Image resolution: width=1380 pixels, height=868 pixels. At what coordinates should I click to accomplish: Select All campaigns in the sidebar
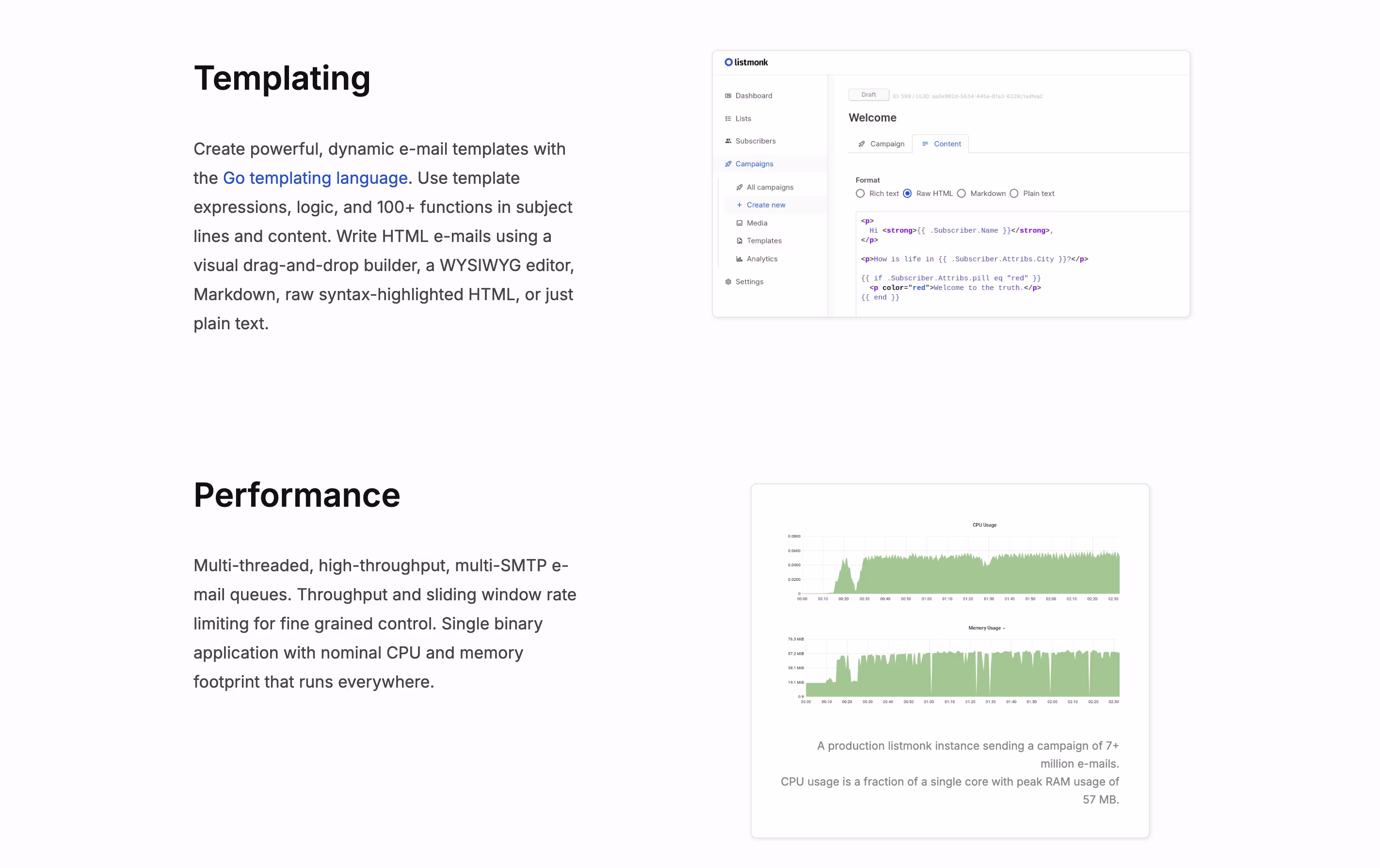[769, 187]
